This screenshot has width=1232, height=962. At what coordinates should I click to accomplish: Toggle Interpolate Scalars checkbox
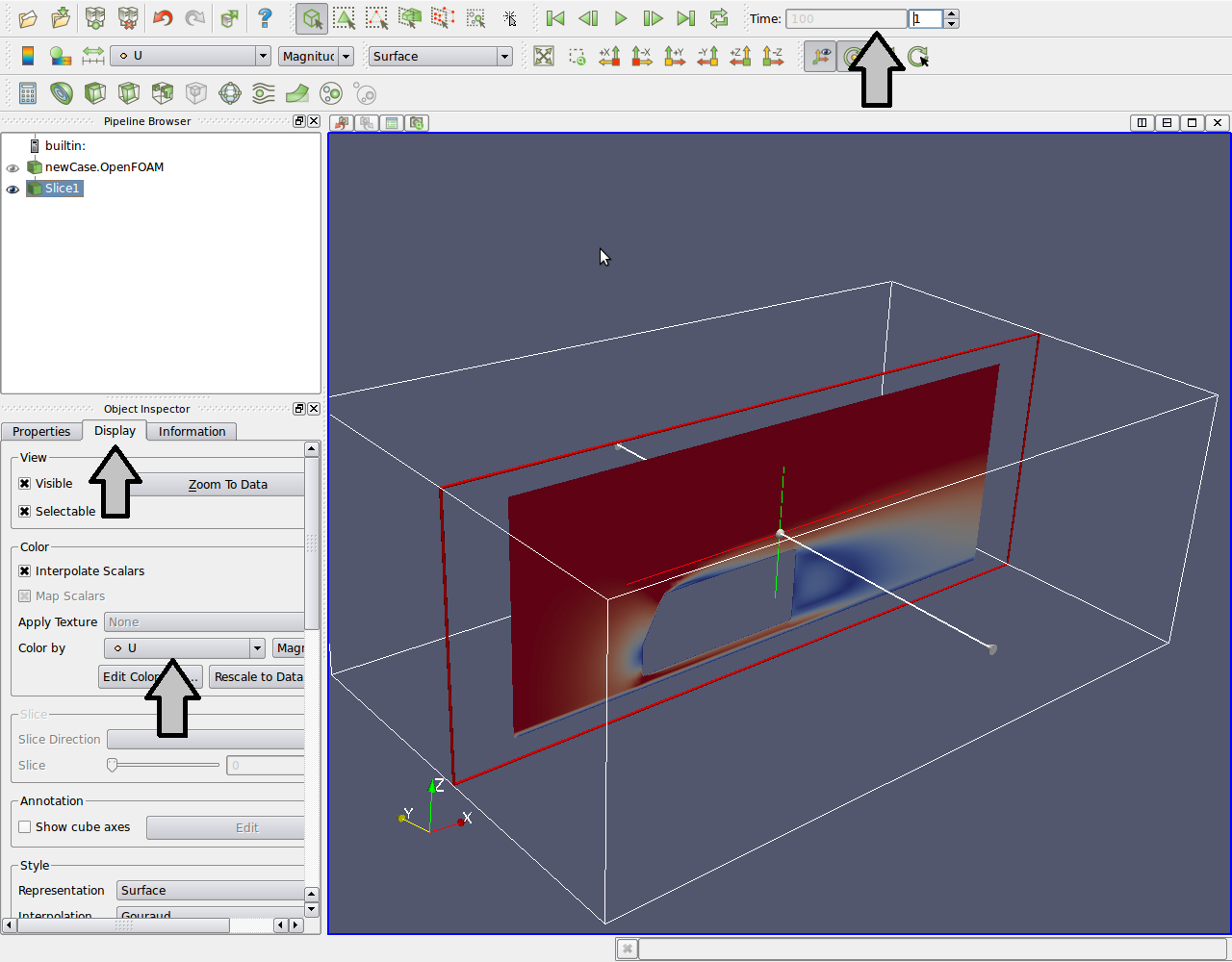[25, 571]
